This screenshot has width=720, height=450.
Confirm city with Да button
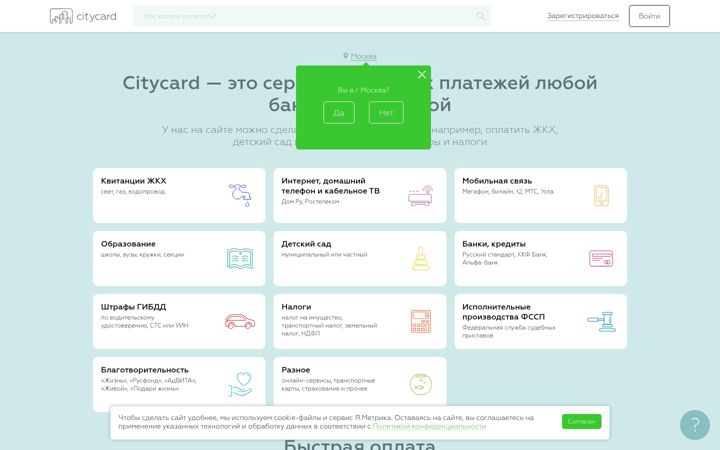coord(339,112)
